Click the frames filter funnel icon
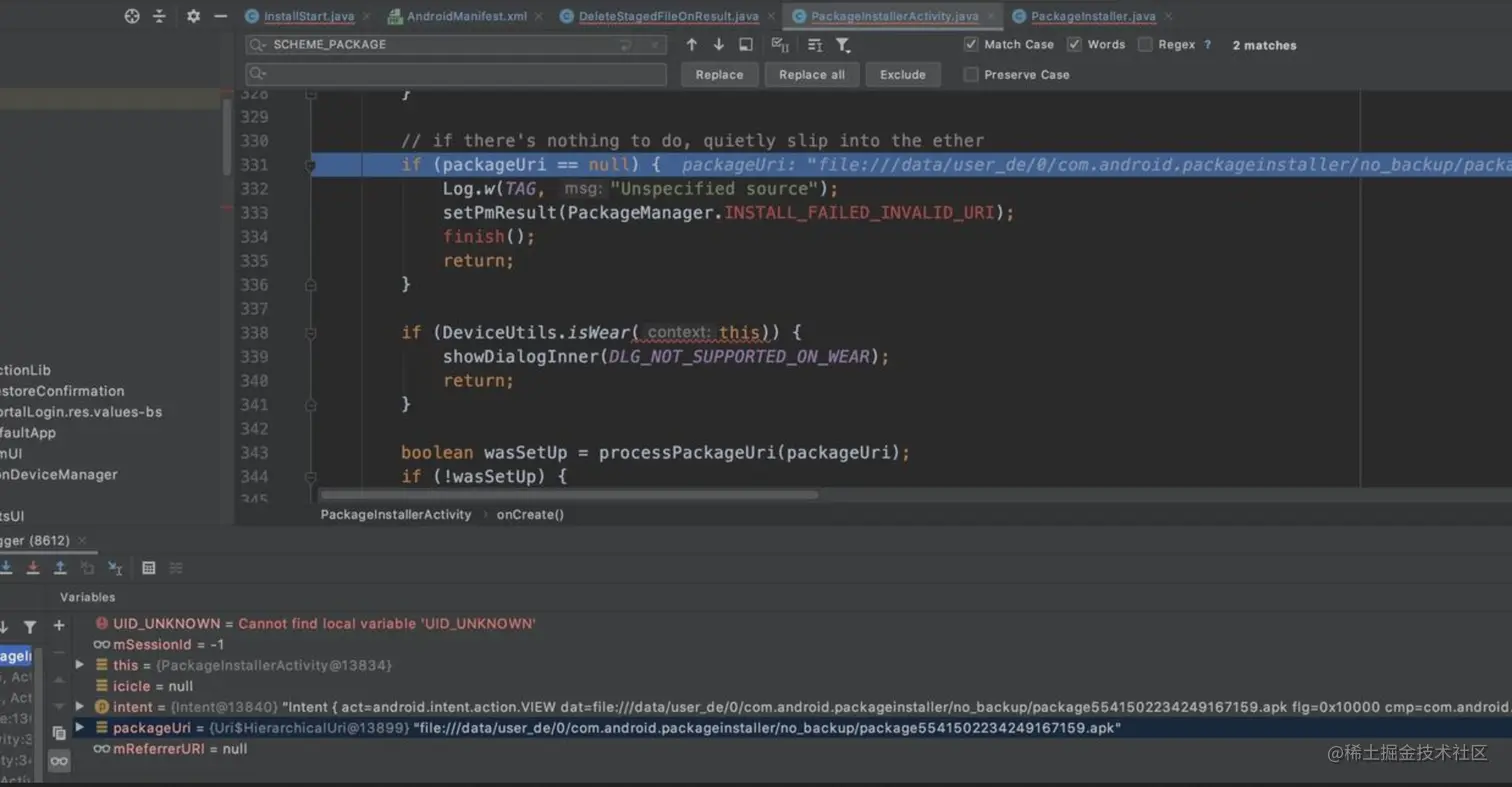Image resolution: width=1512 pixels, height=787 pixels. [x=30, y=627]
